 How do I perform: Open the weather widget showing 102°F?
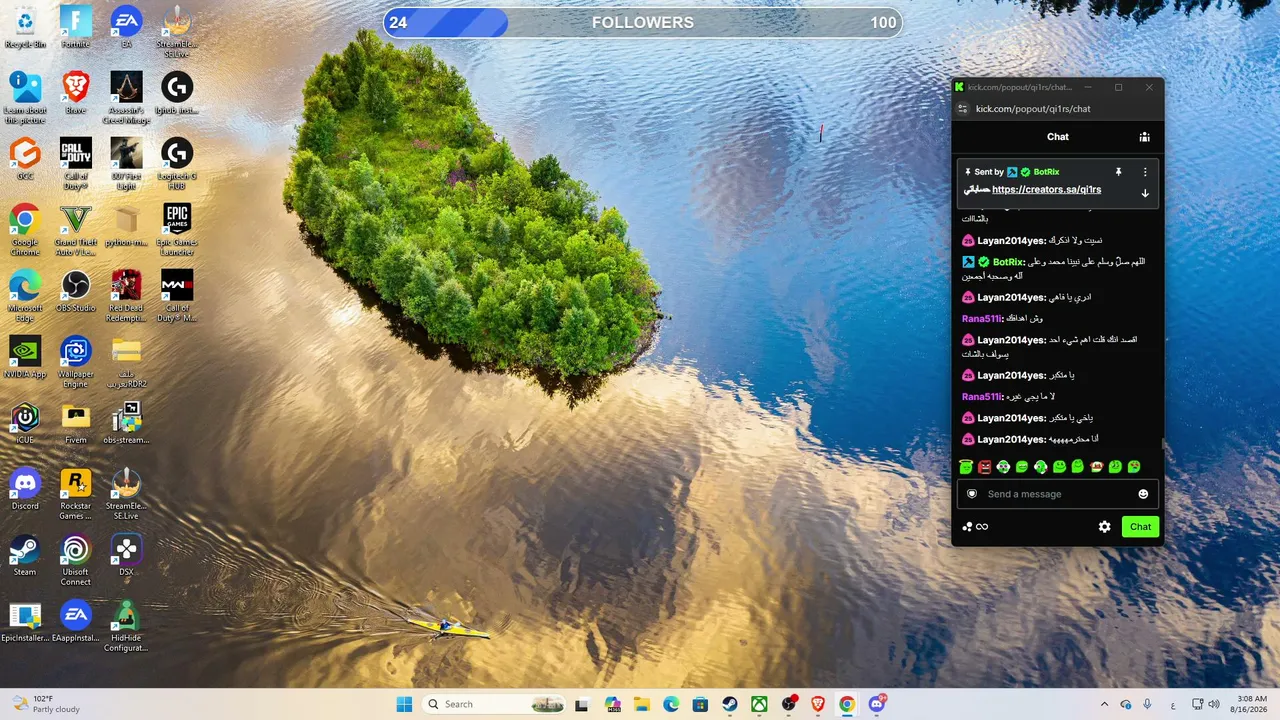click(x=47, y=704)
